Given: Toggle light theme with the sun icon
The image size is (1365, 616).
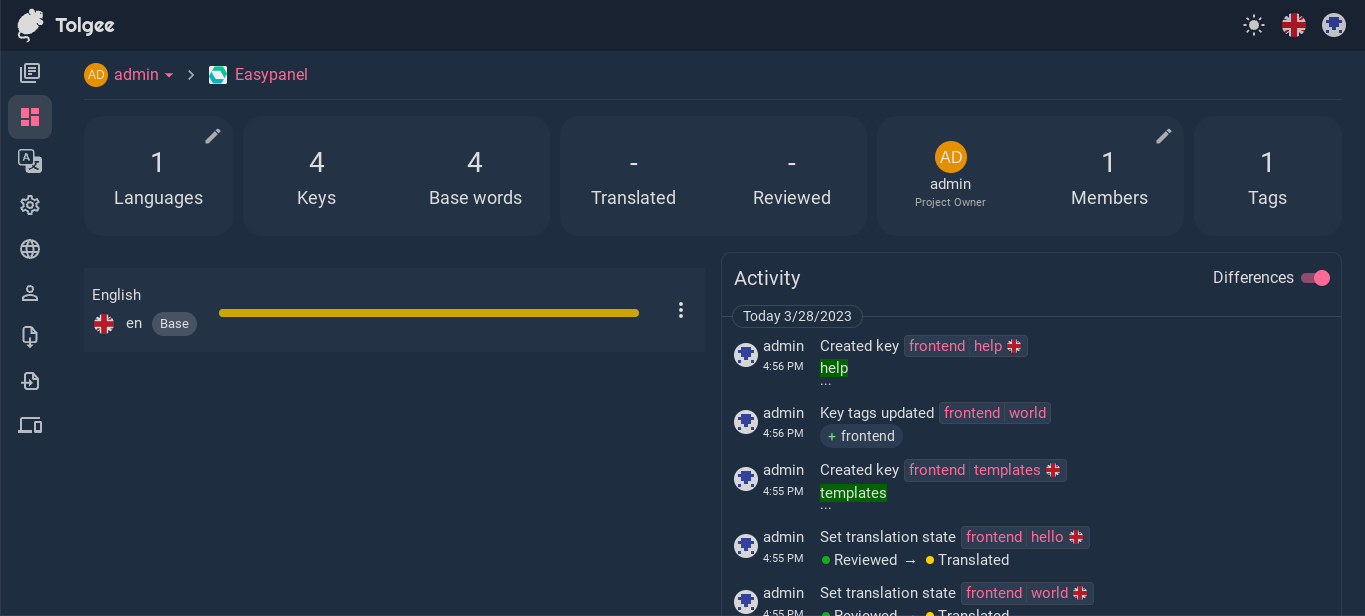Looking at the screenshot, I should tap(1253, 24).
